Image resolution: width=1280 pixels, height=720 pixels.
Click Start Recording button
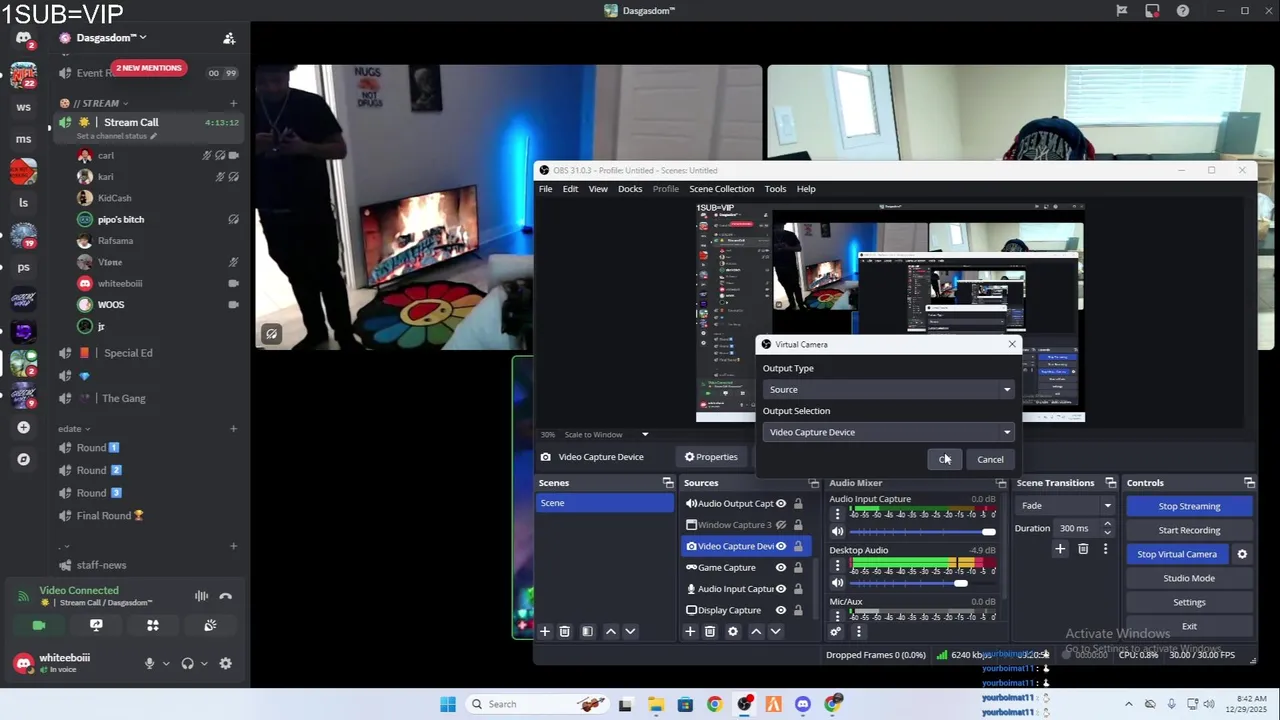tap(1189, 530)
